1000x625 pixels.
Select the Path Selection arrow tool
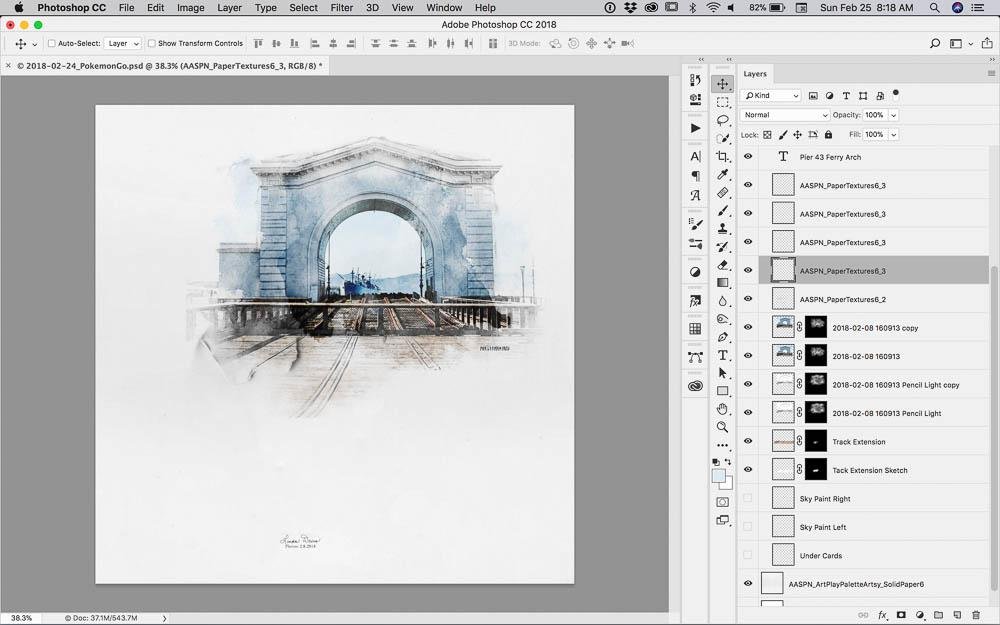(723, 373)
